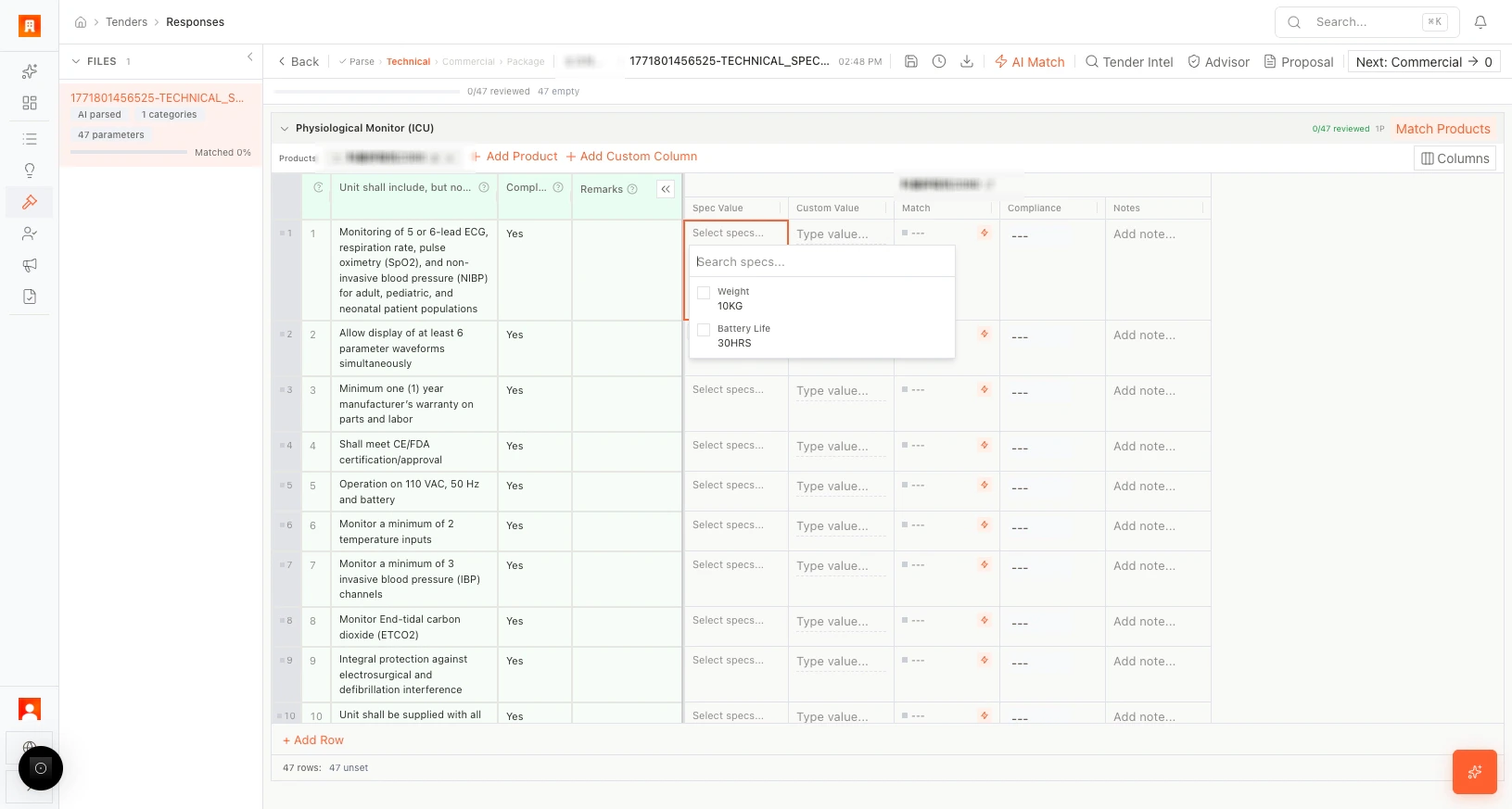Select the gavel tenders icon in sidebar

pyautogui.click(x=30, y=202)
